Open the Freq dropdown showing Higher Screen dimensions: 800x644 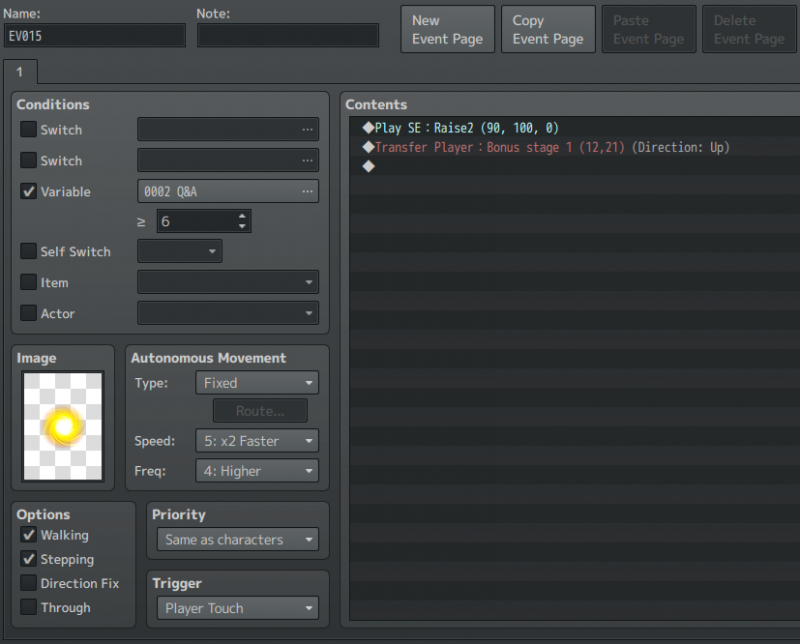click(x=257, y=470)
